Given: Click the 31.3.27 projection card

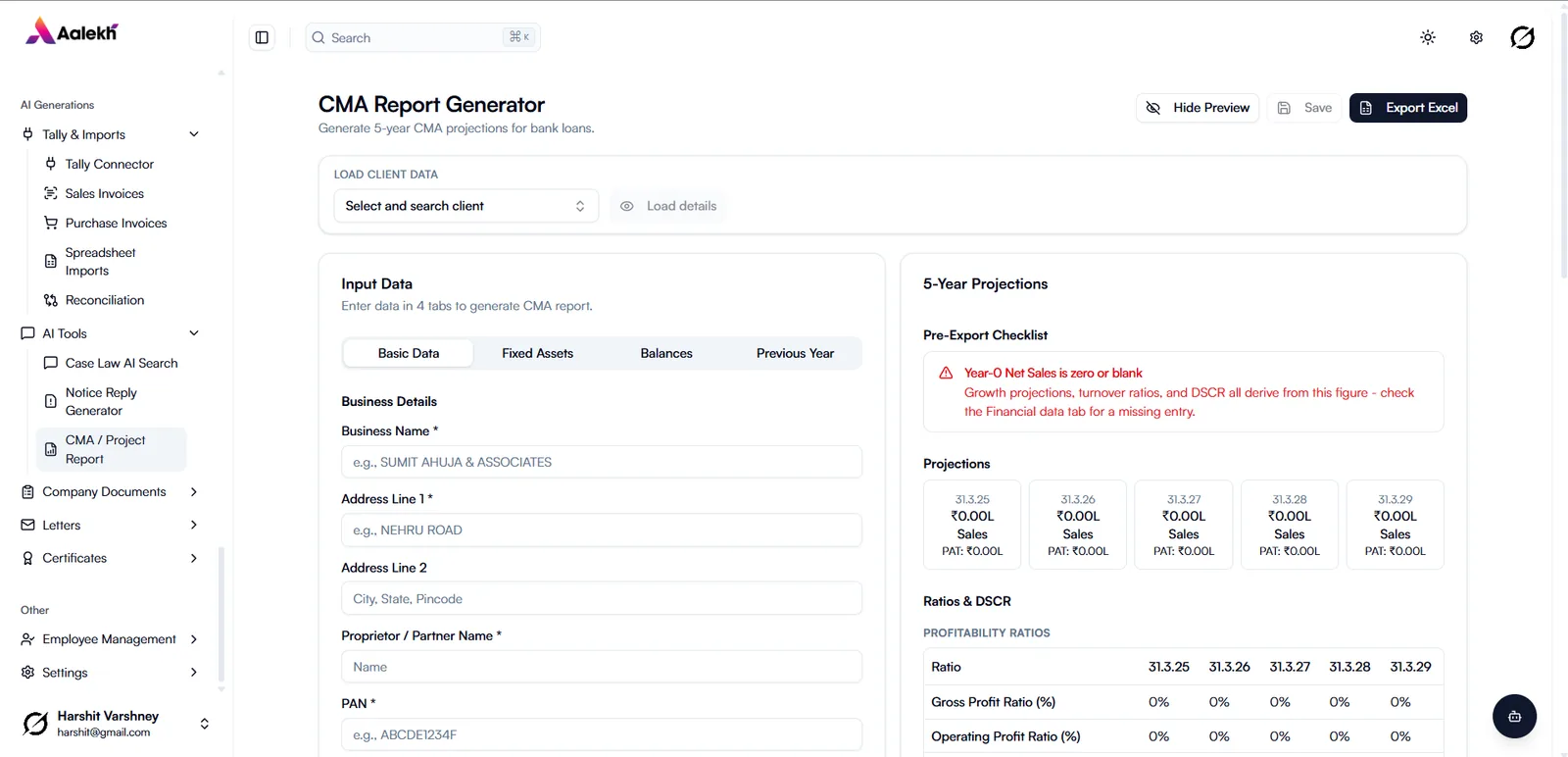Looking at the screenshot, I should pos(1184,525).
